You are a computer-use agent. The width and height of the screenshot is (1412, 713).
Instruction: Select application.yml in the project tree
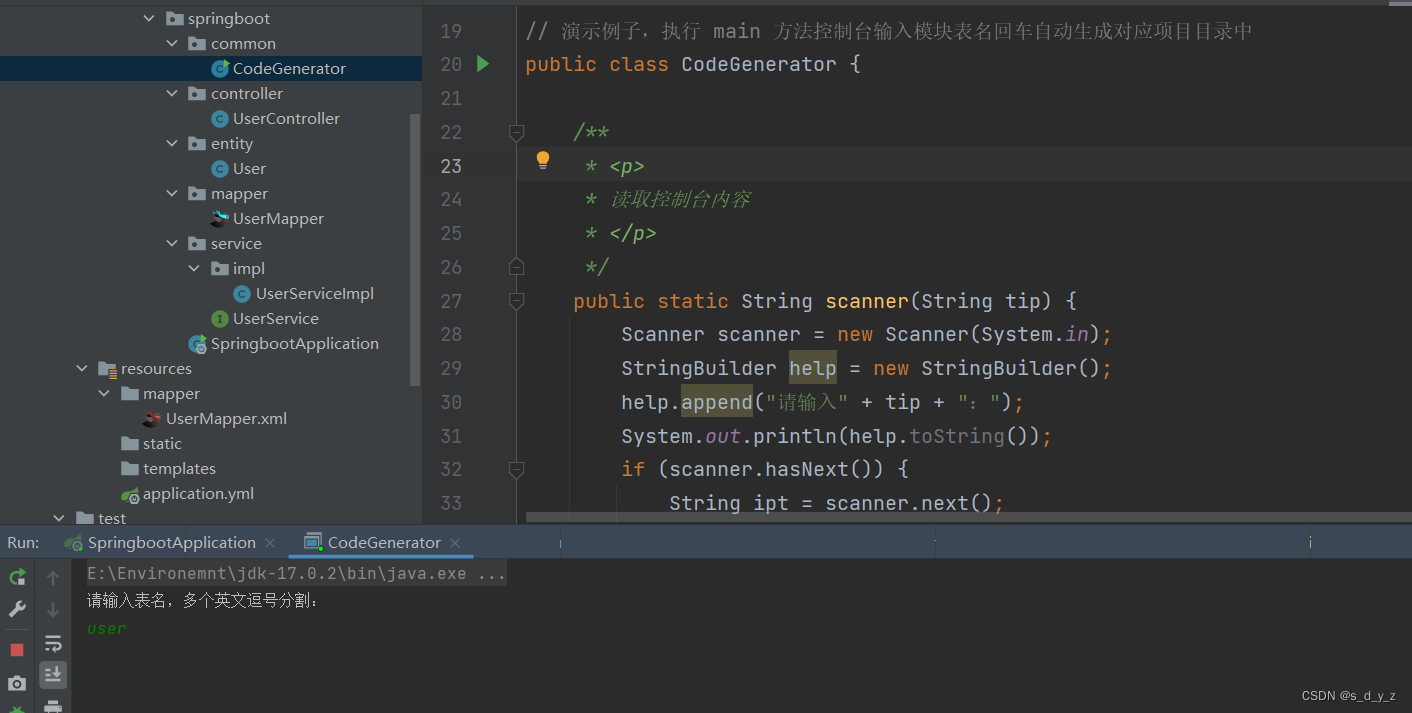198,494
